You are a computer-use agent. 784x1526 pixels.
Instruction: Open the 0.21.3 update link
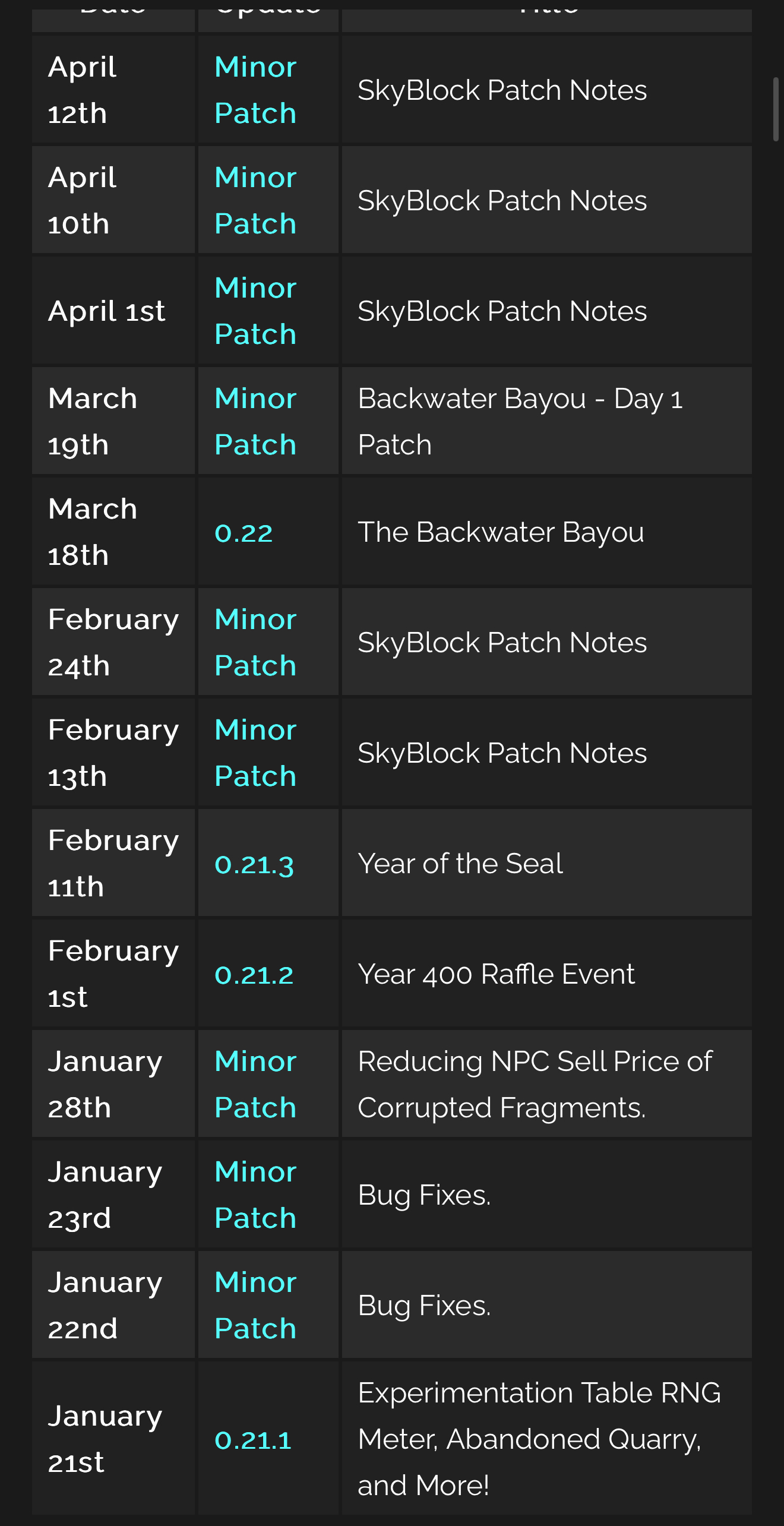point(254,864)
